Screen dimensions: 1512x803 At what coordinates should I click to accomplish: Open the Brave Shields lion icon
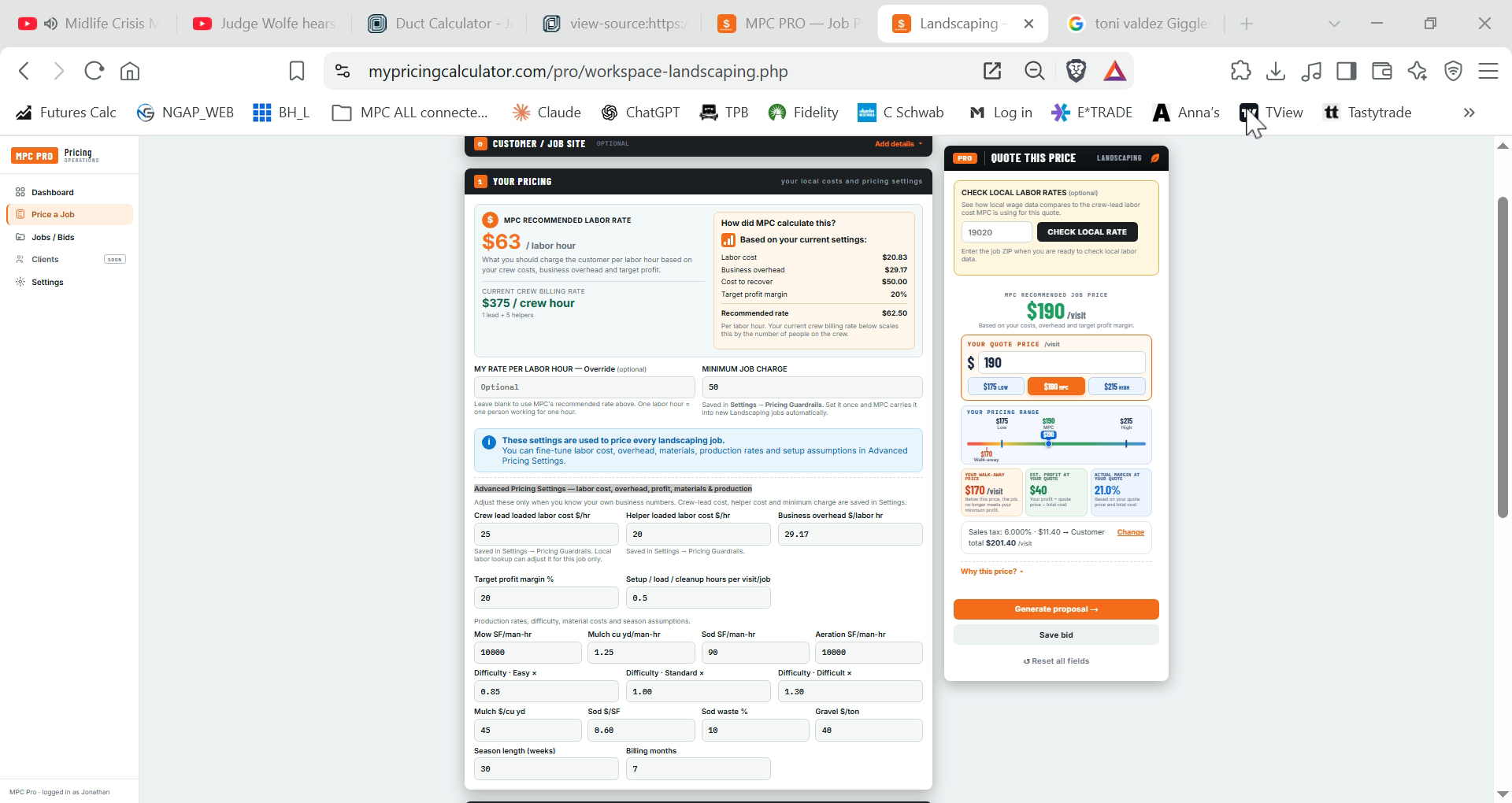tap(1076, 71)
